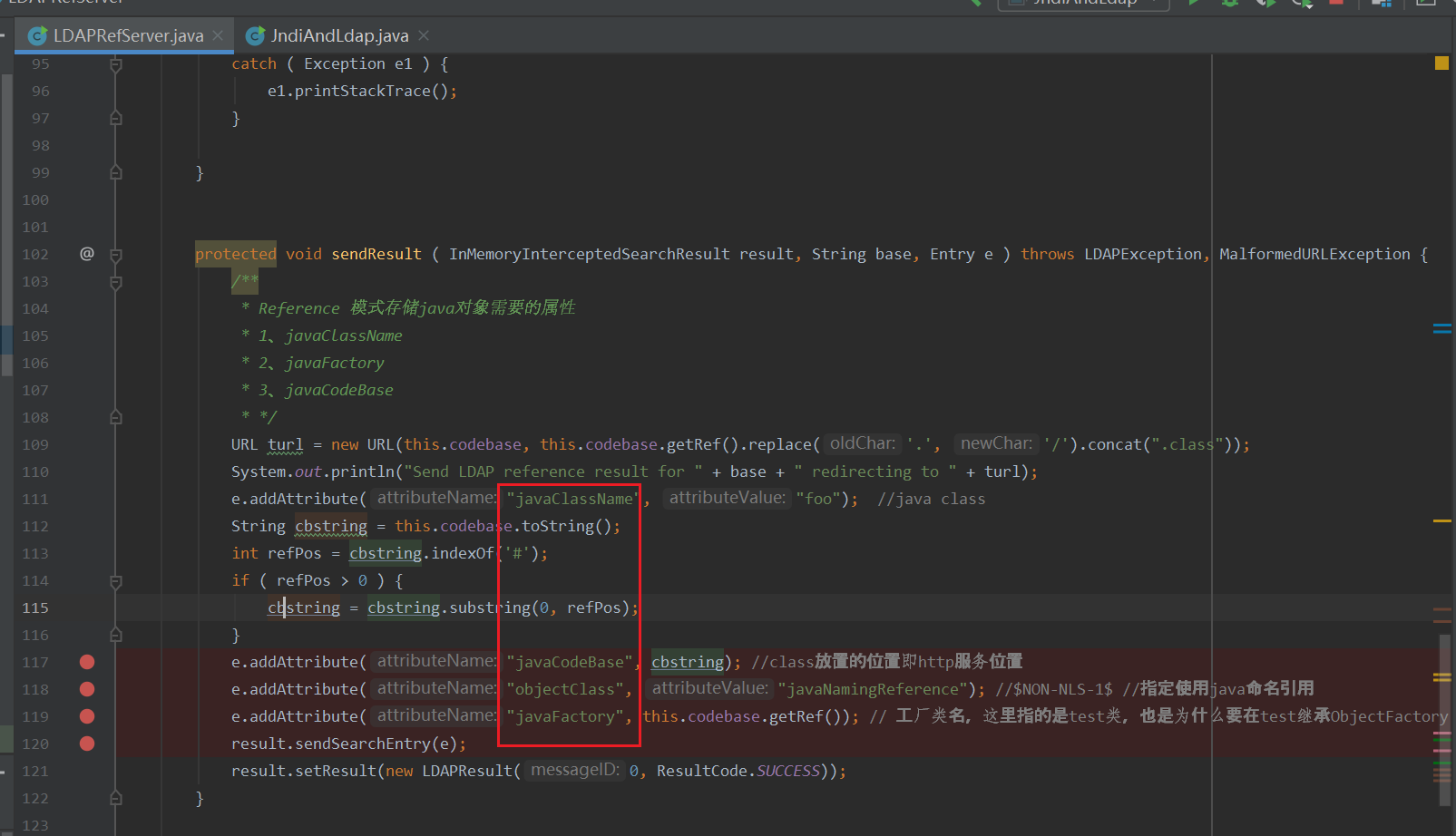Click the "foo" string literal
Image resolution: width=1456 pixels, height=836 pixels.
coord(818,499)
